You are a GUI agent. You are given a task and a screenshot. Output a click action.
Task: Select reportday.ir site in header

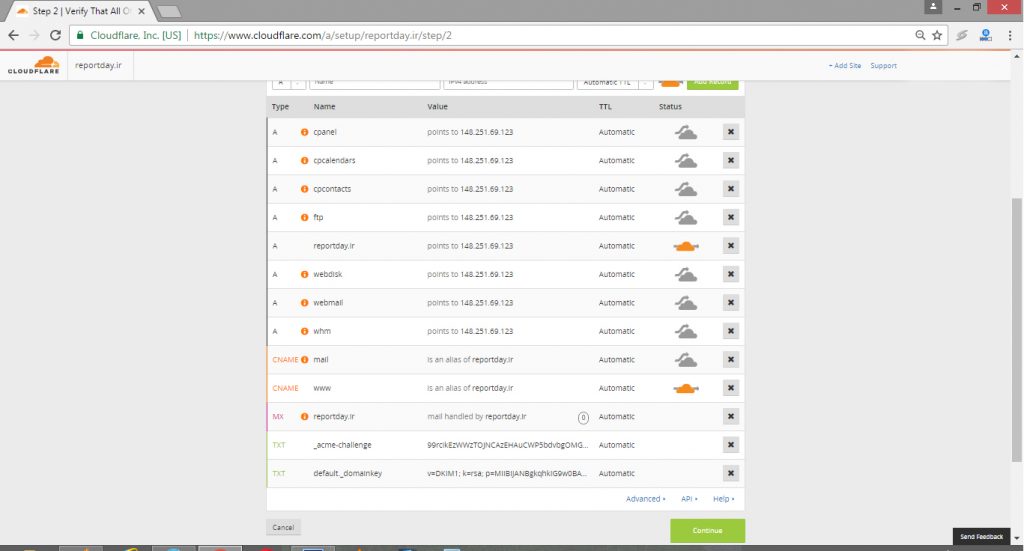[x=98, y=65]
